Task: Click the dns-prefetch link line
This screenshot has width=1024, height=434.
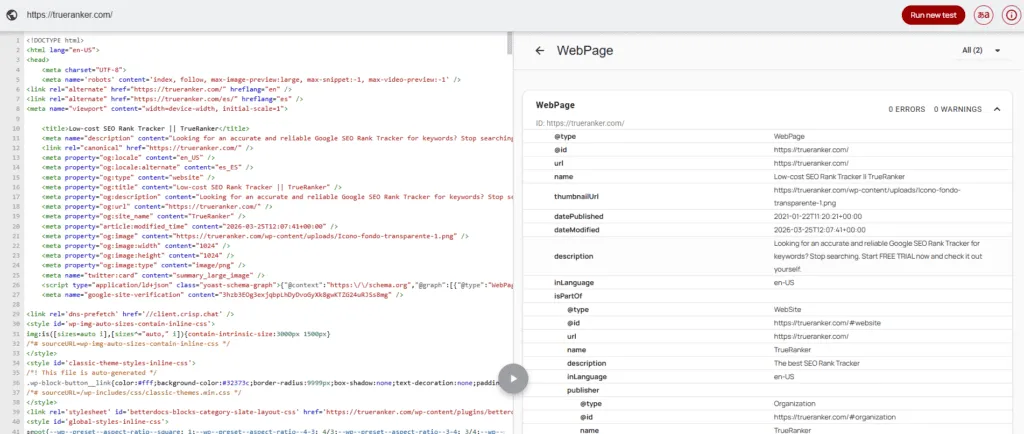Action: coord(129,315)
